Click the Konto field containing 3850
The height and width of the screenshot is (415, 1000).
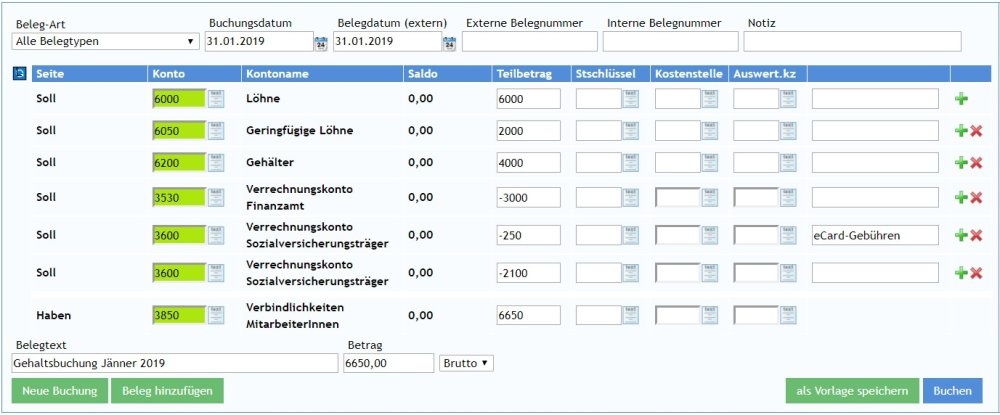coord(179,315)
